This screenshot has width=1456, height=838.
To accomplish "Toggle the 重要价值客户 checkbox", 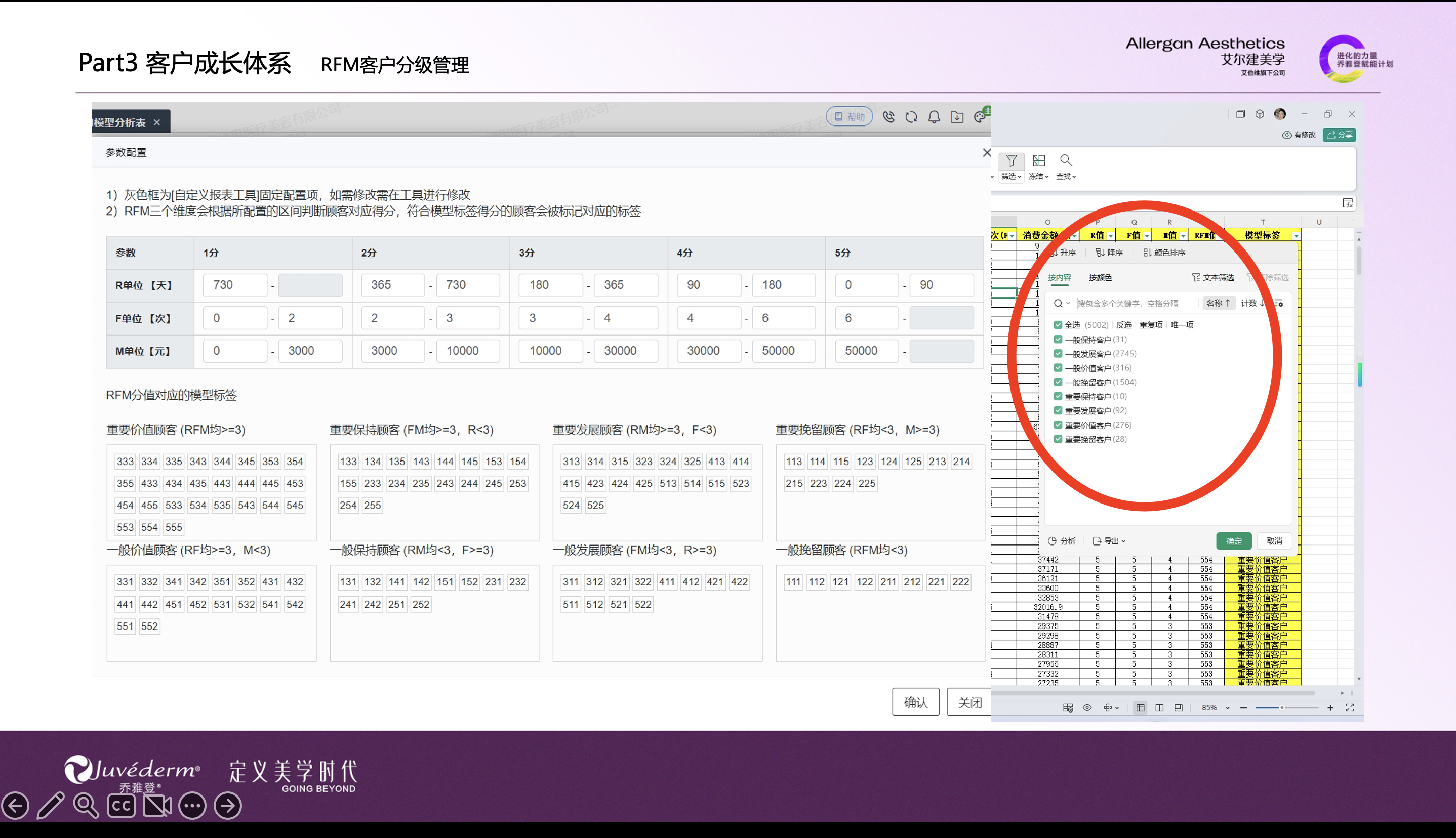I will (x=1058, y=425).
